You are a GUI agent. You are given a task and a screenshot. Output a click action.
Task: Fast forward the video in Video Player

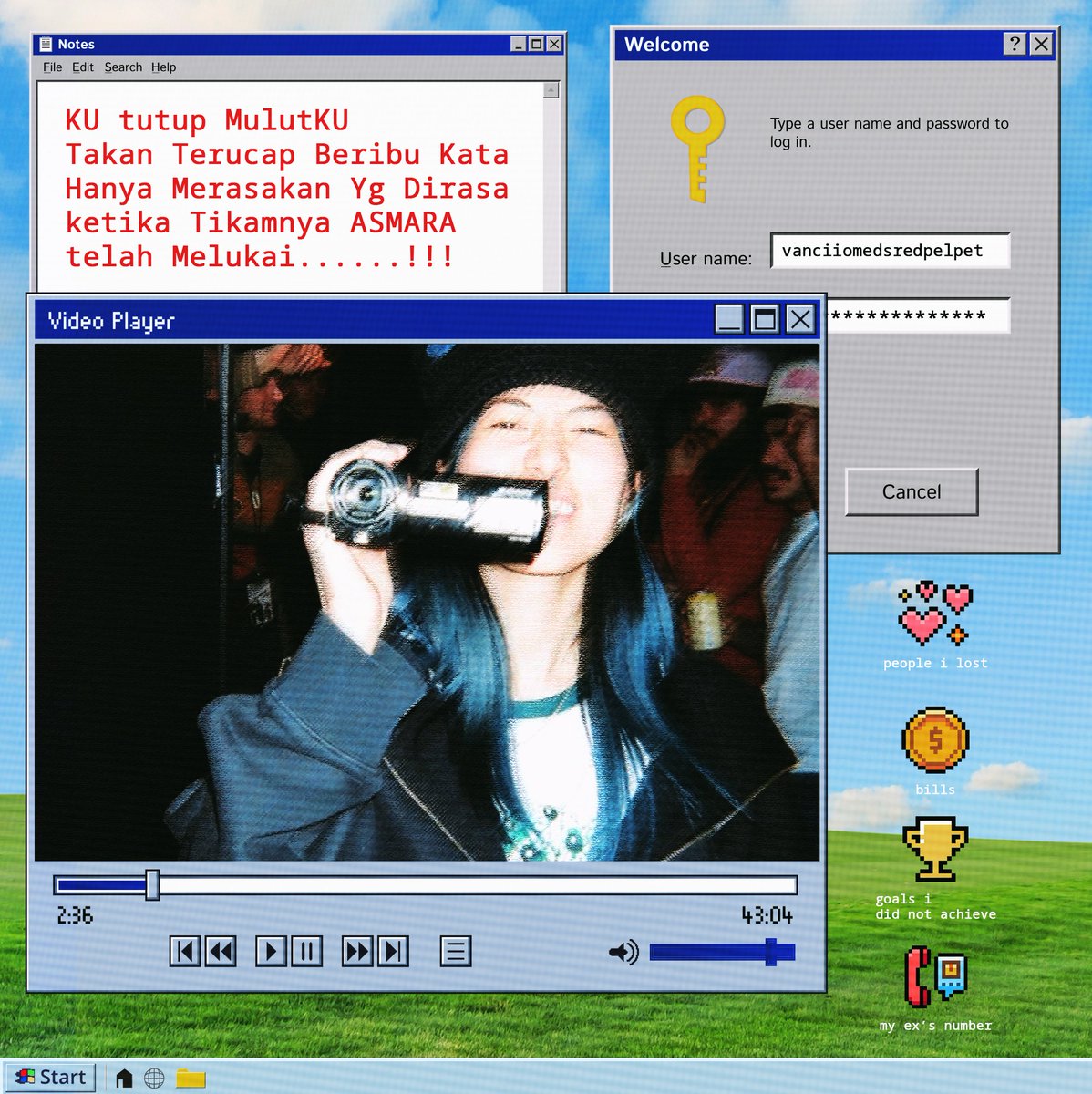point(357,952)
